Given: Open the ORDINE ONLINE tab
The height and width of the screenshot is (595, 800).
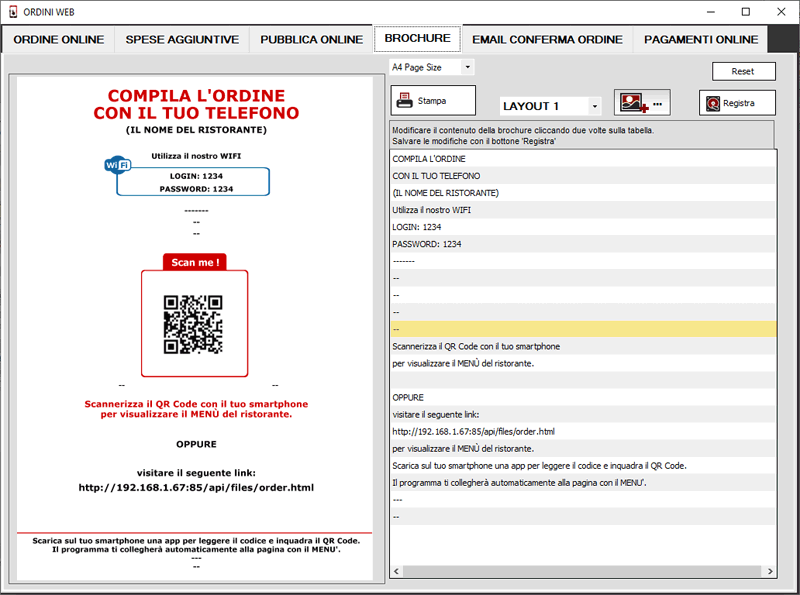Looking at the screenshot, I should (x=58, y=40).
